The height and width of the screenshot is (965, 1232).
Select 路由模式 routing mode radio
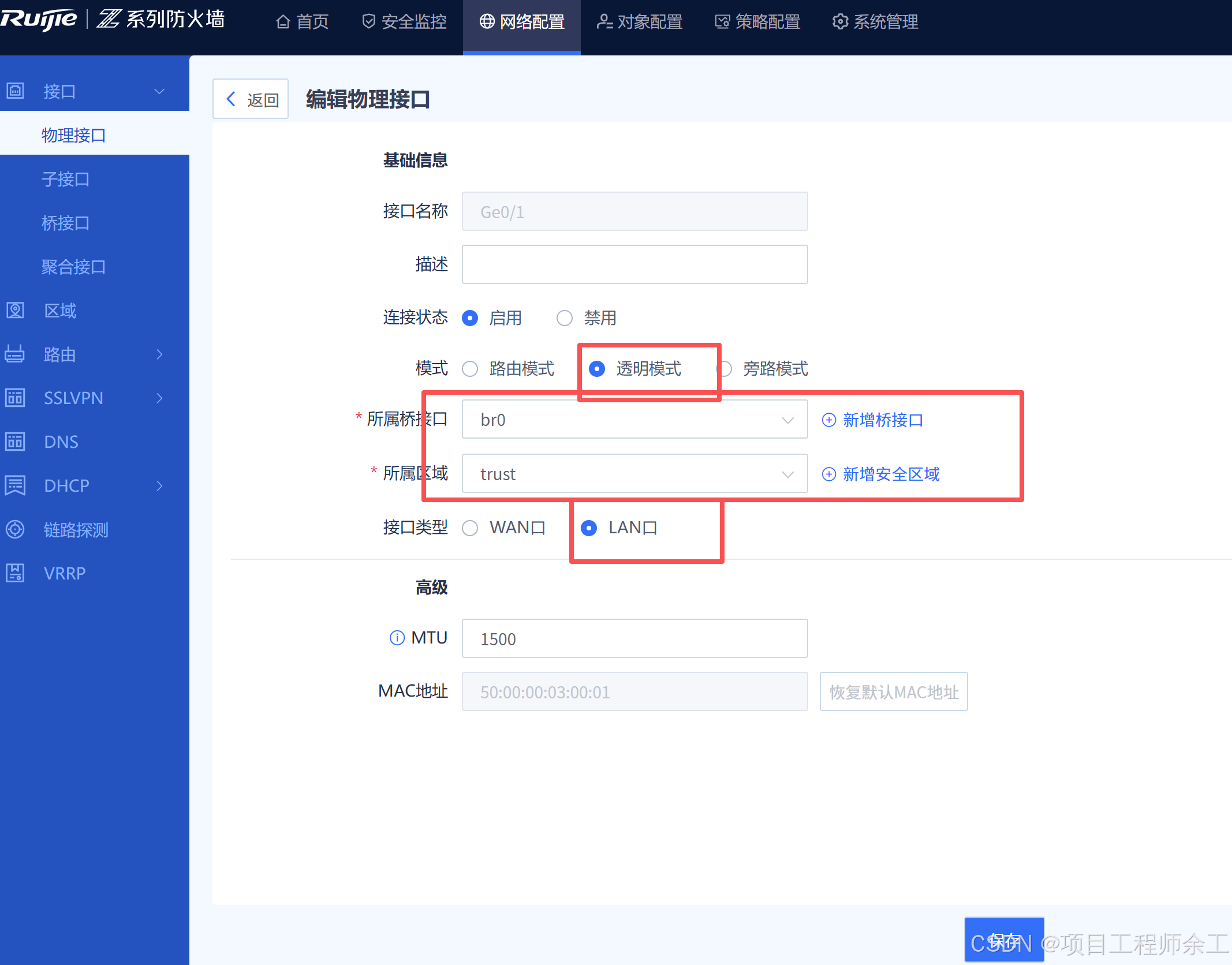(x=470, y=369)
